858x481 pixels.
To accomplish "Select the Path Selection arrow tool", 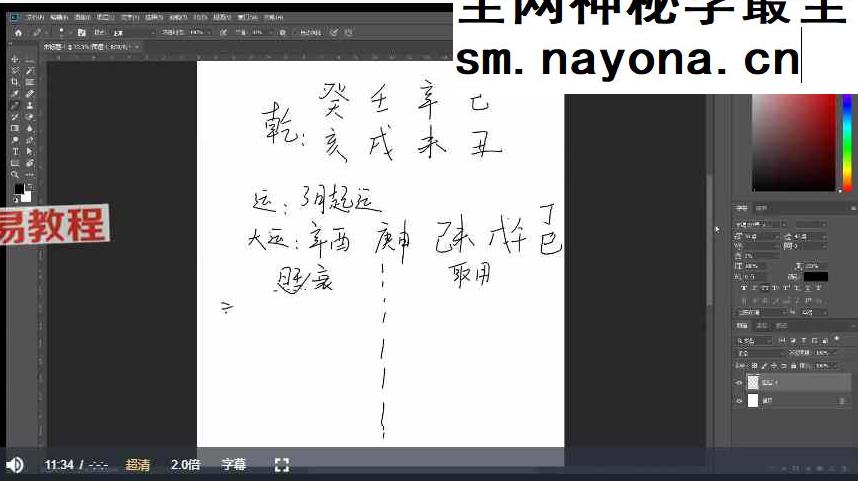I will pos(30,151).
